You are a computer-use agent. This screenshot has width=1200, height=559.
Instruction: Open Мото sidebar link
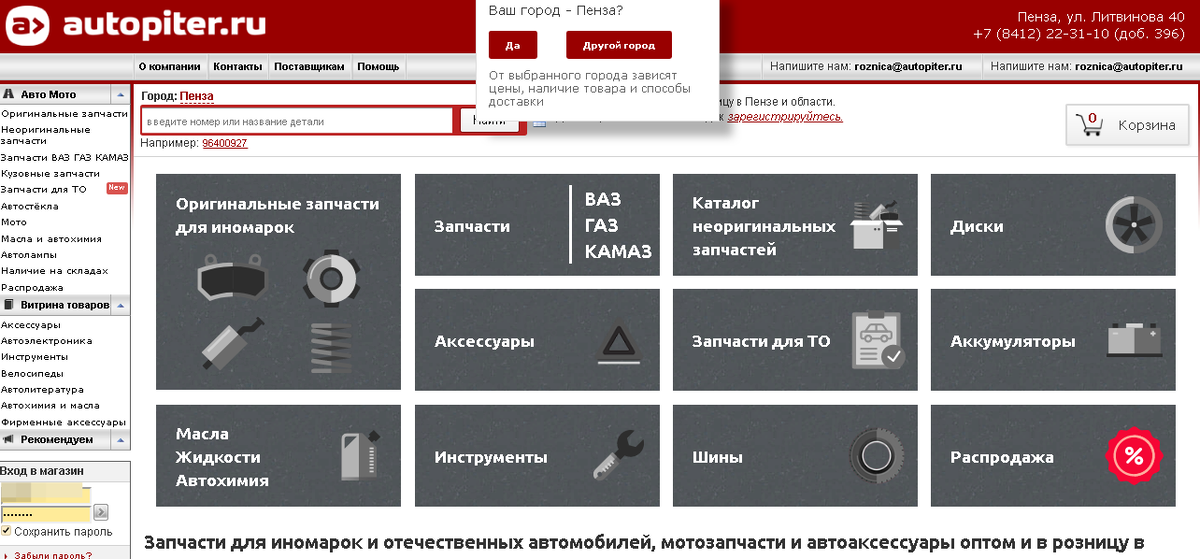coord(14,222)
